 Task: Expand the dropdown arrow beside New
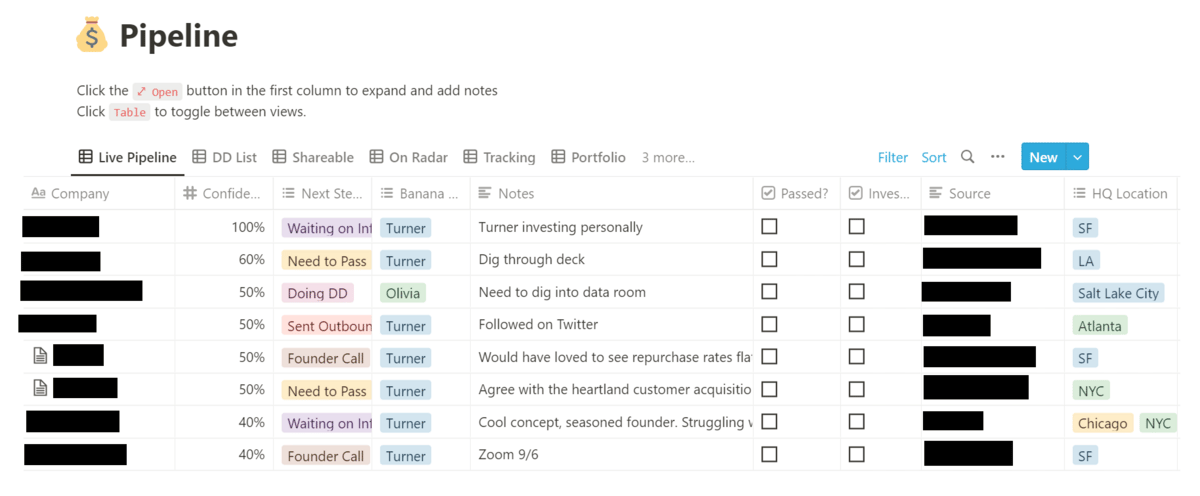(x=1077, y=157)
